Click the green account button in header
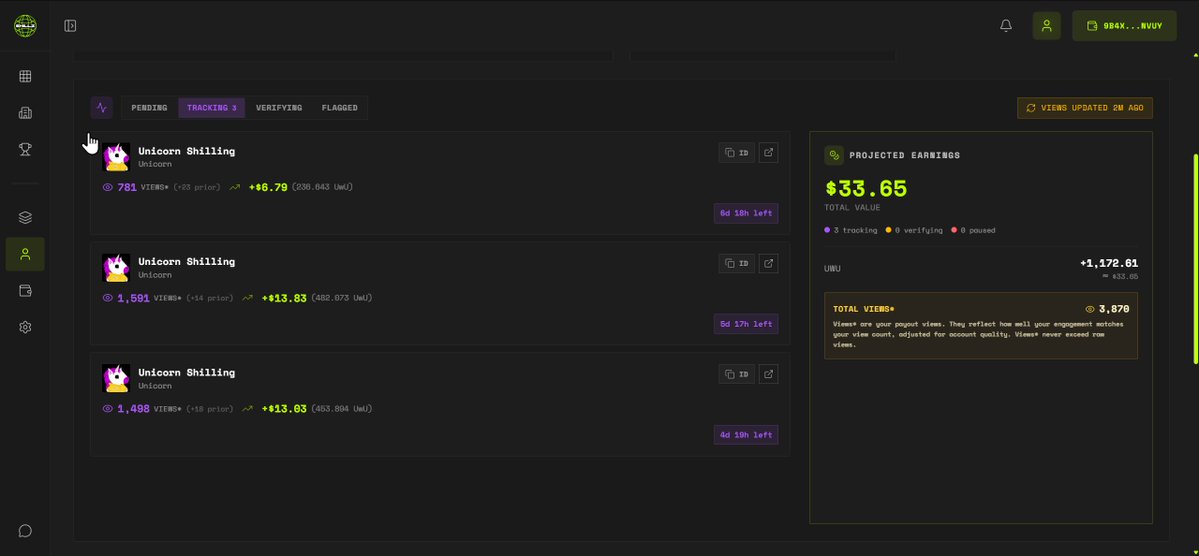The image size is (1199, 556). click(1047, 26)
